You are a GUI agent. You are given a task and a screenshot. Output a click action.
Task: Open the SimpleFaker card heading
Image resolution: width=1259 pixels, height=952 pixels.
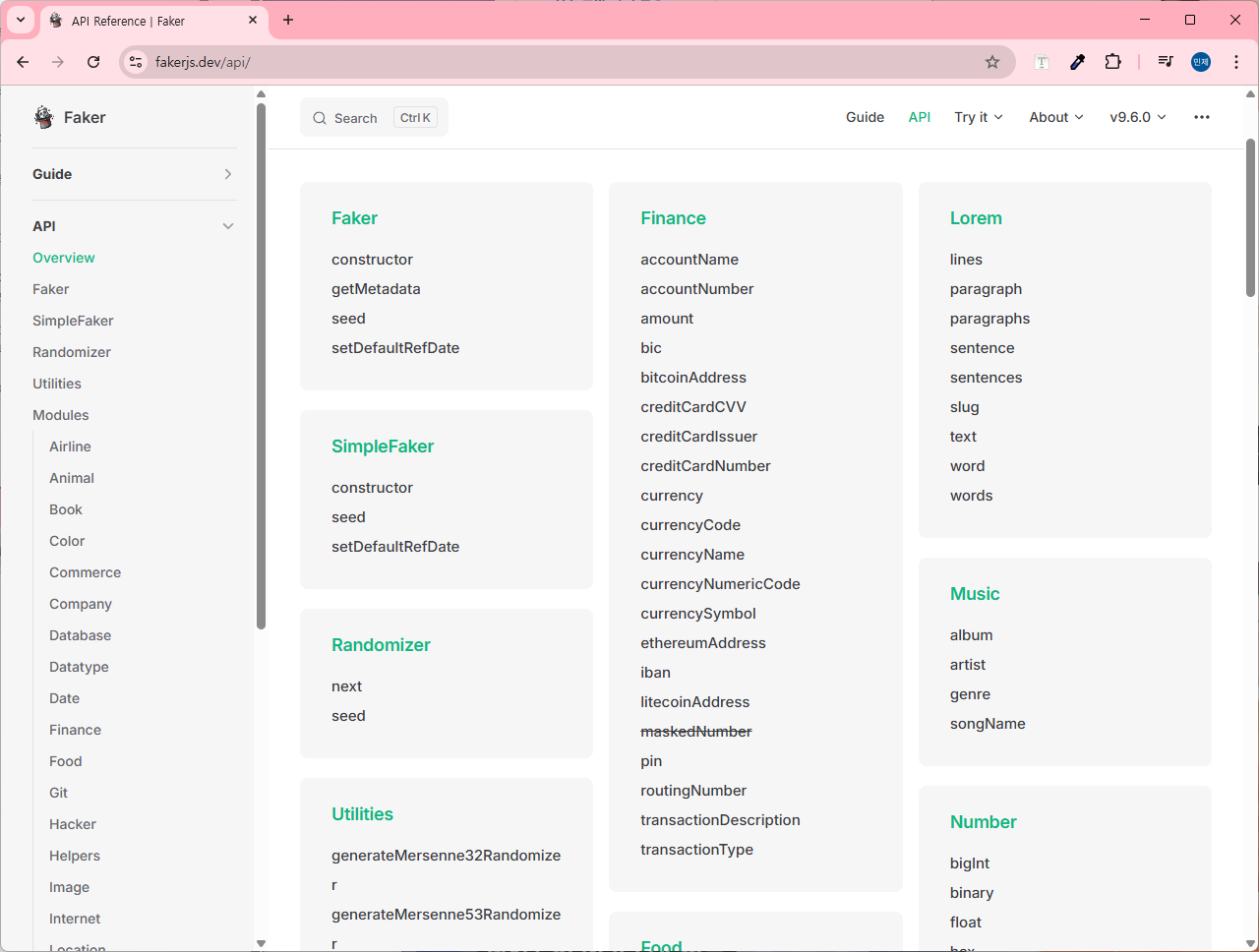coord(383,446)
